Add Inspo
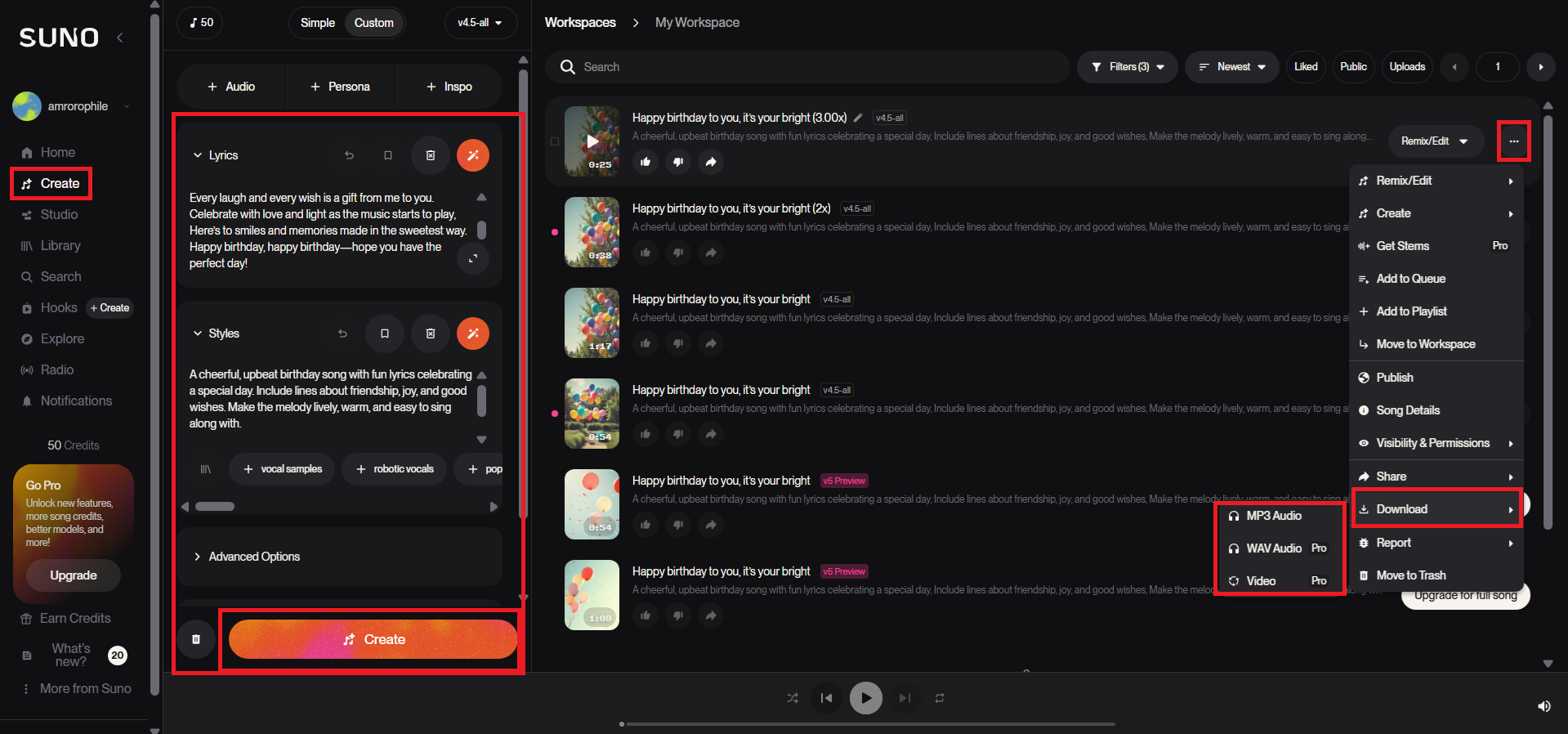The width and height of the screenshot is (1568, 734). (x=449, y=87)
